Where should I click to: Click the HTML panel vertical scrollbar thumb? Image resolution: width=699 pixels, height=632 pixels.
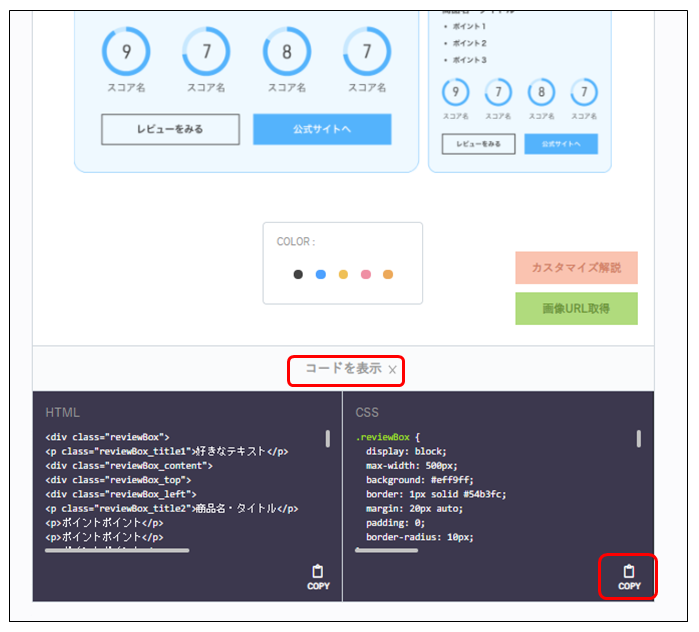click(328, 439)
